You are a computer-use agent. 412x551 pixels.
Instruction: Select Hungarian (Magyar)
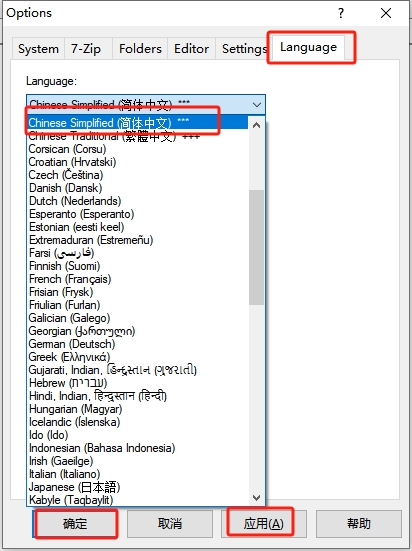[x=138, y=409]
